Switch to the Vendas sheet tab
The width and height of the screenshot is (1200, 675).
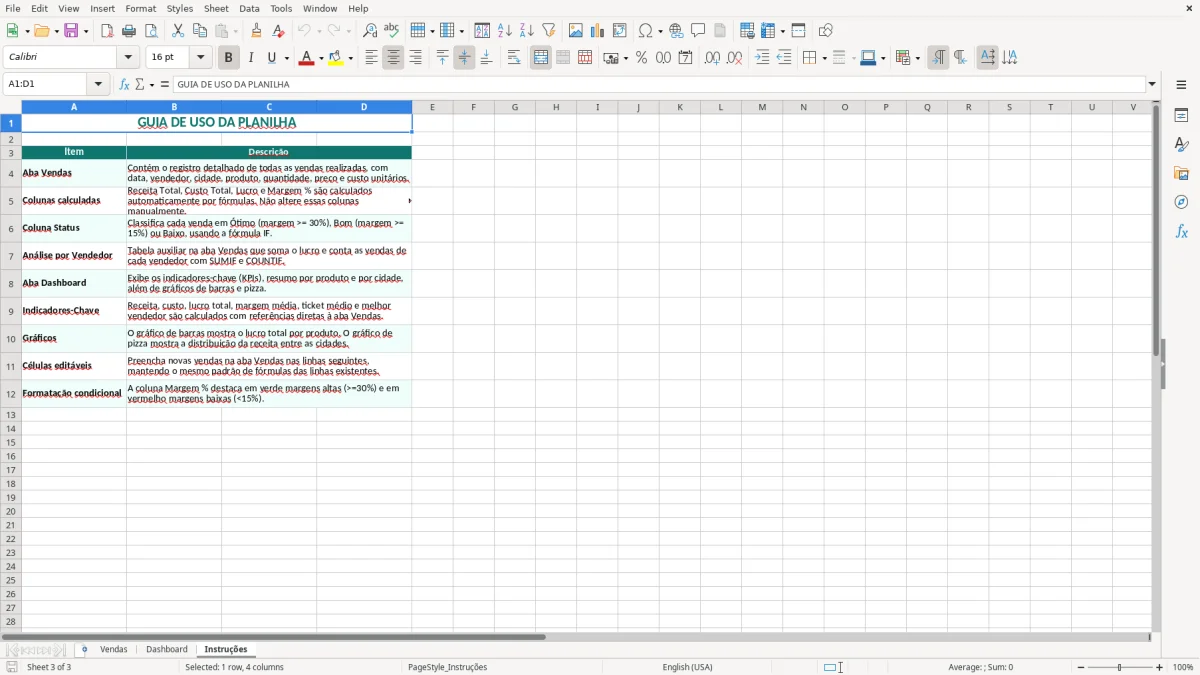(x=114, y=649)
